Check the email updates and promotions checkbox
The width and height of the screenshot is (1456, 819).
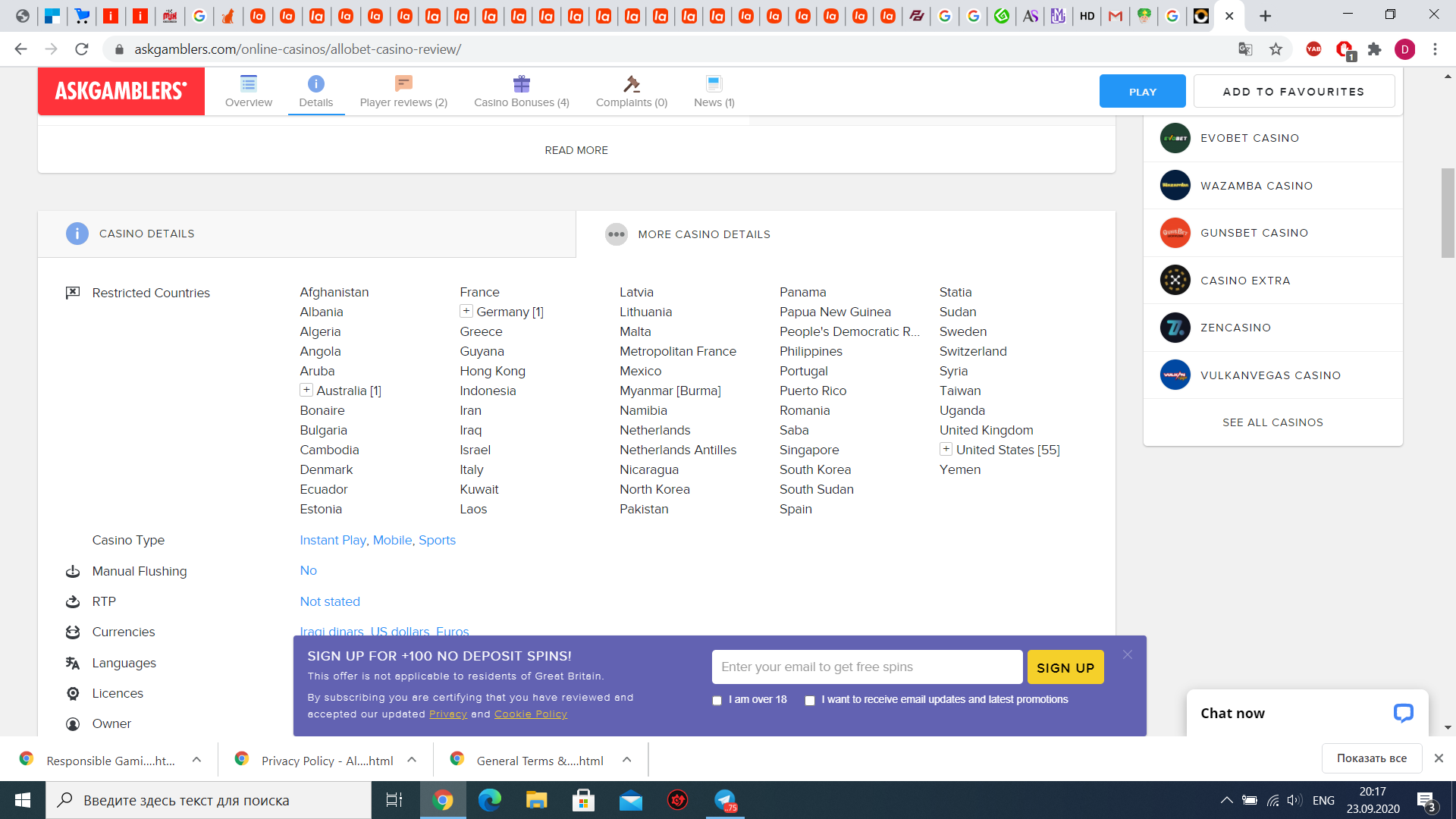810,700
